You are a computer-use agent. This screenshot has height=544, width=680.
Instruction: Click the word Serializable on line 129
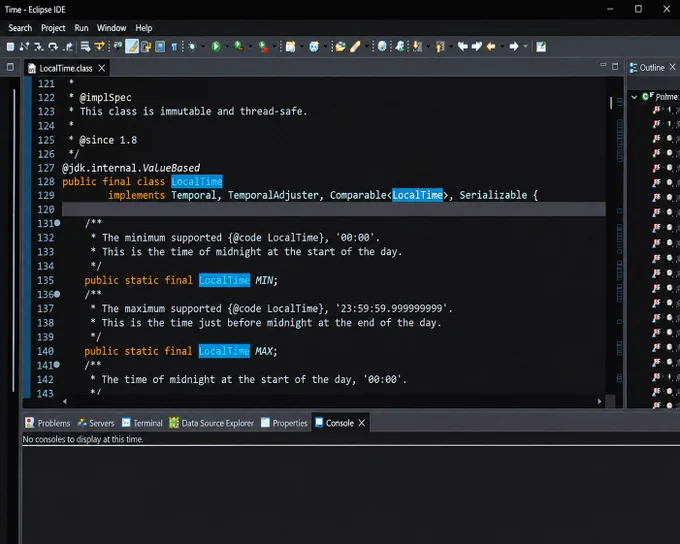click(x=493, y=195)
